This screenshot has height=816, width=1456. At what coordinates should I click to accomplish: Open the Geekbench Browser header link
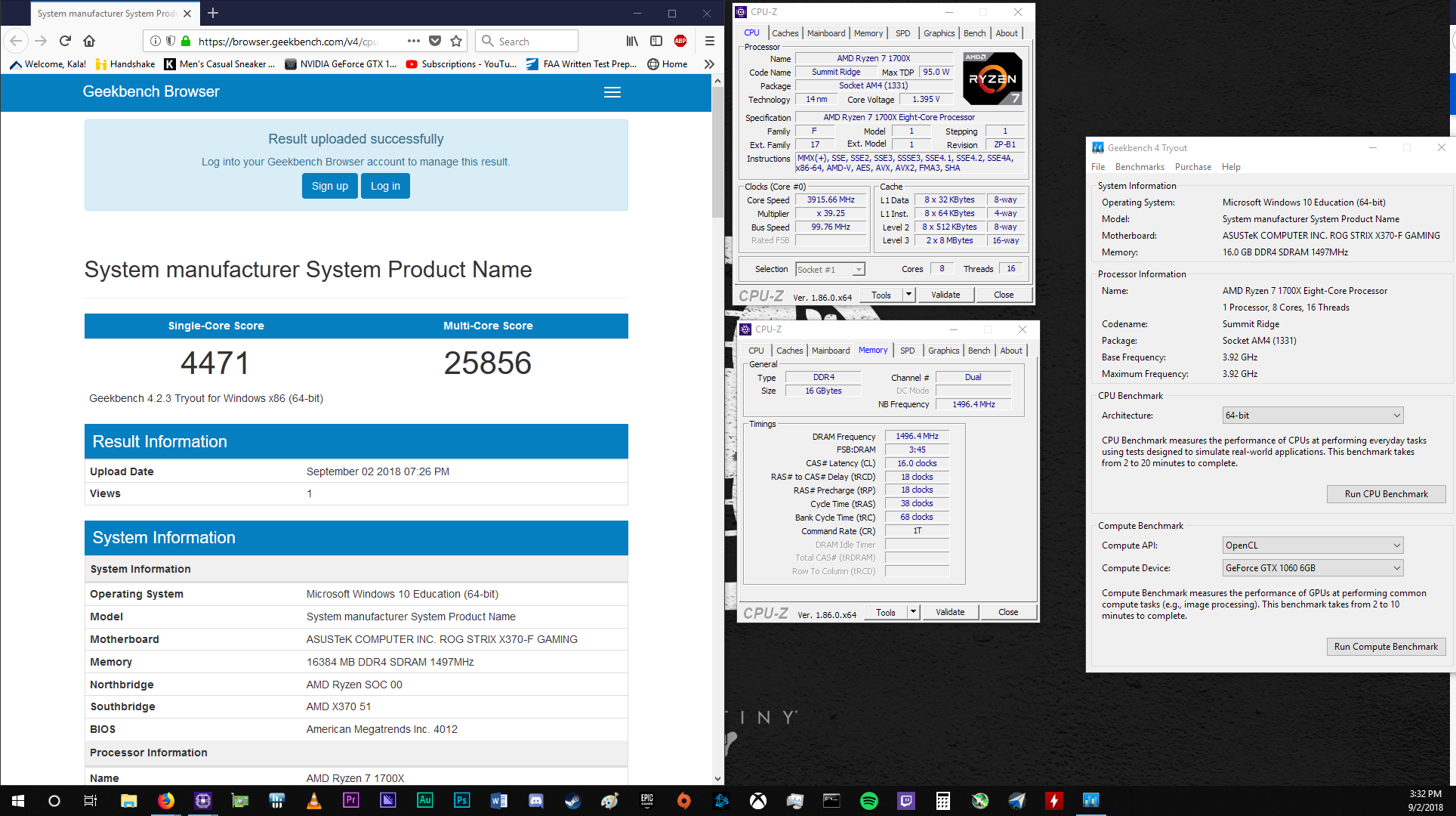coord(151,91)
